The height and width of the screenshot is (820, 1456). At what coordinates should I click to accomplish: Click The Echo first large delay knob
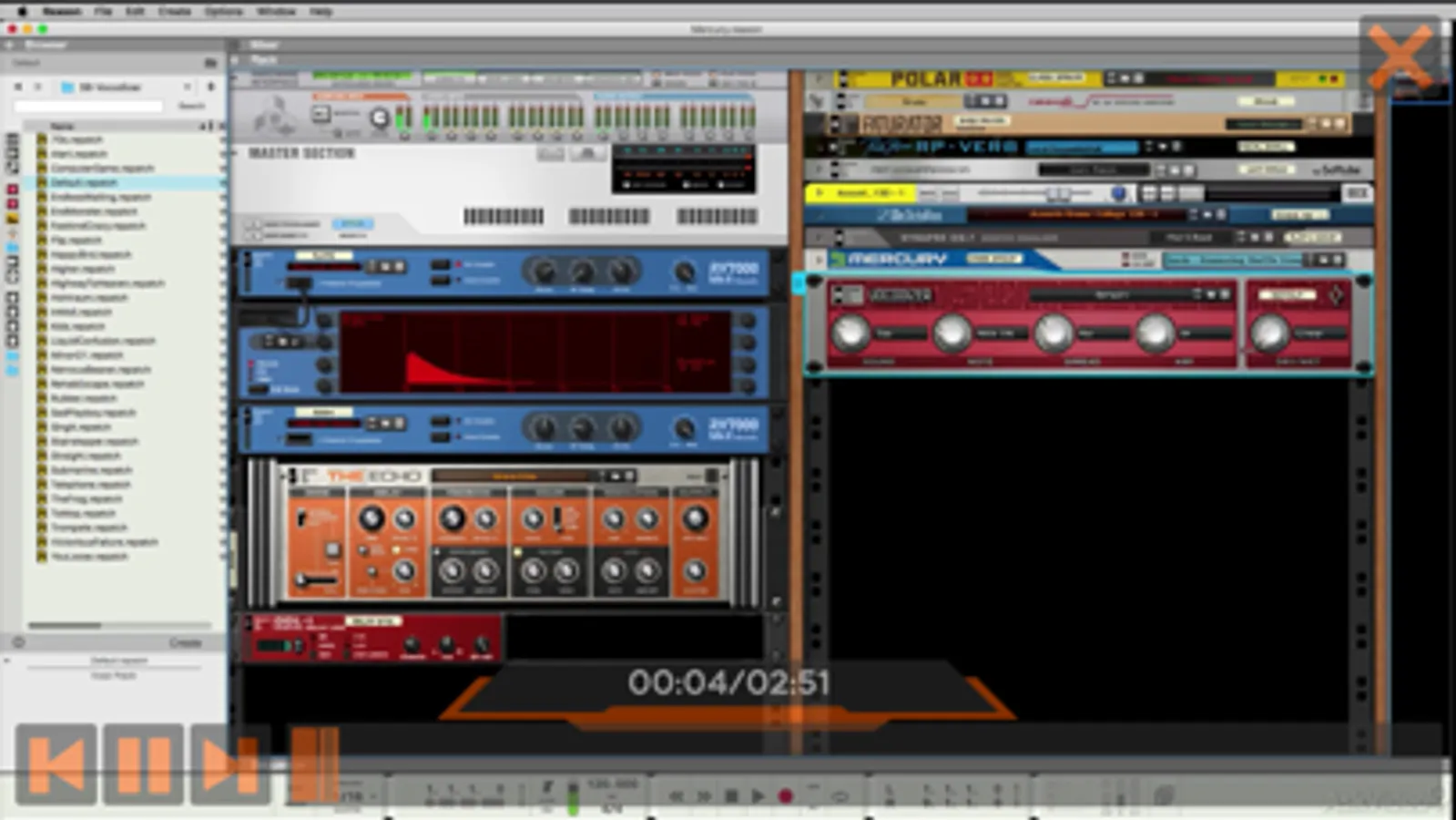tap(371, 518)
